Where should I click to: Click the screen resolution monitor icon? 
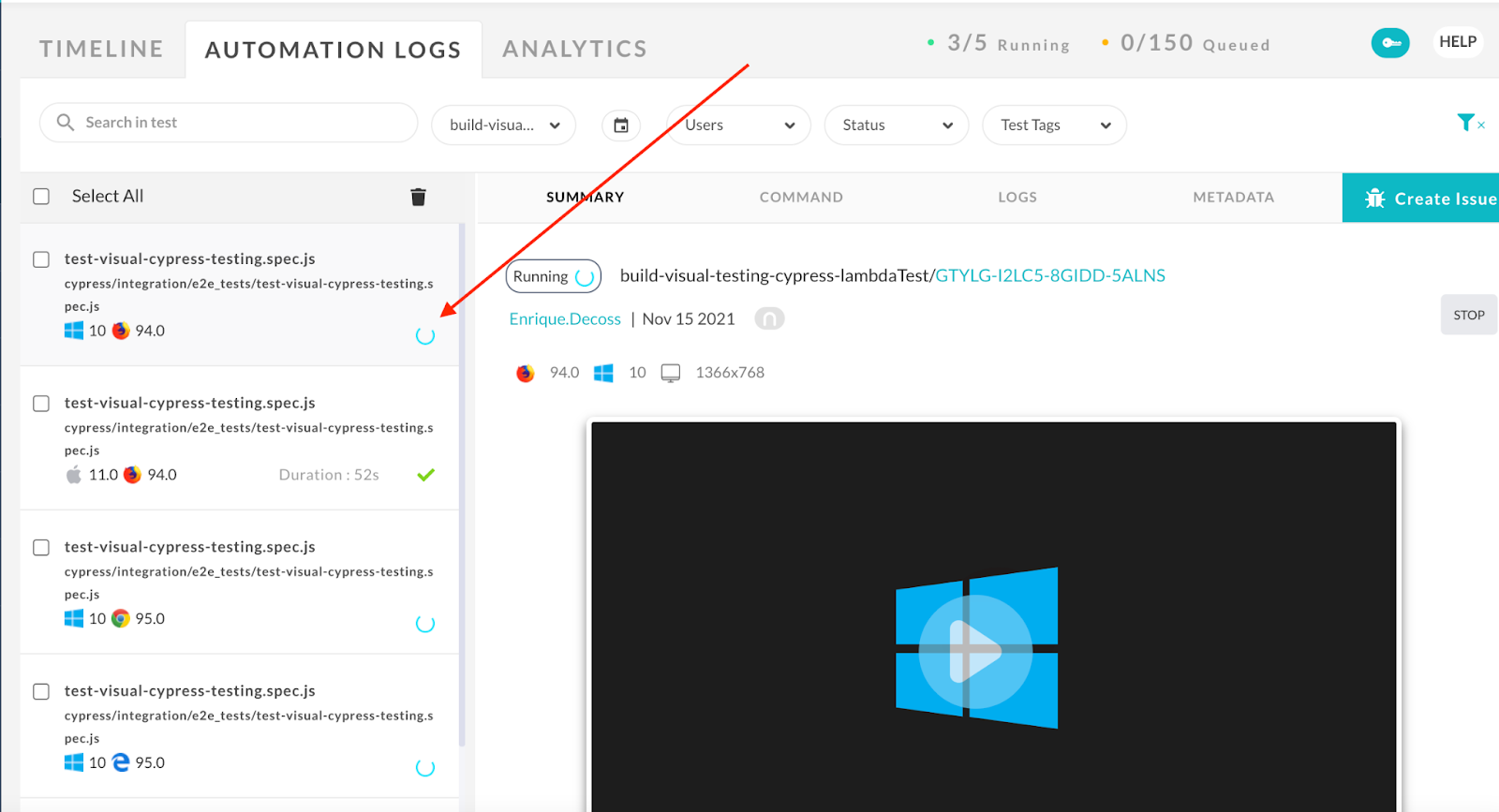tap(670, 373)
